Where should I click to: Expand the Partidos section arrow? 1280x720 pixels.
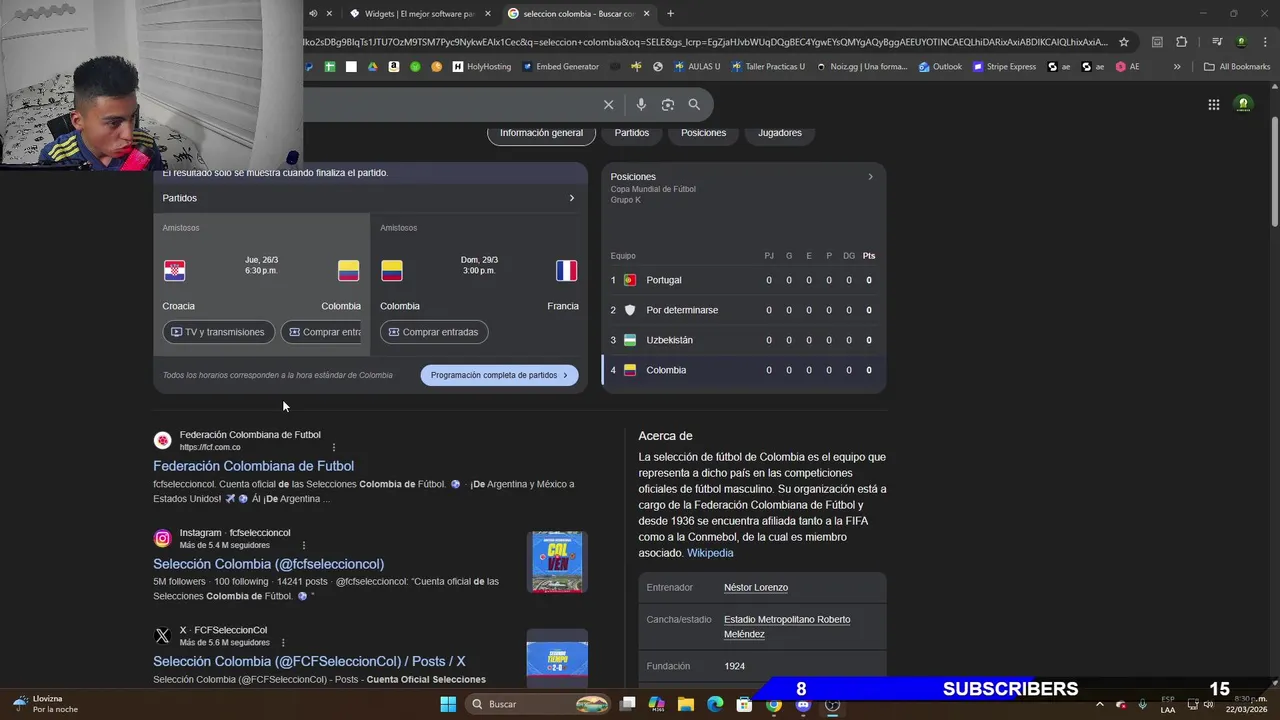tap(571, 198)
